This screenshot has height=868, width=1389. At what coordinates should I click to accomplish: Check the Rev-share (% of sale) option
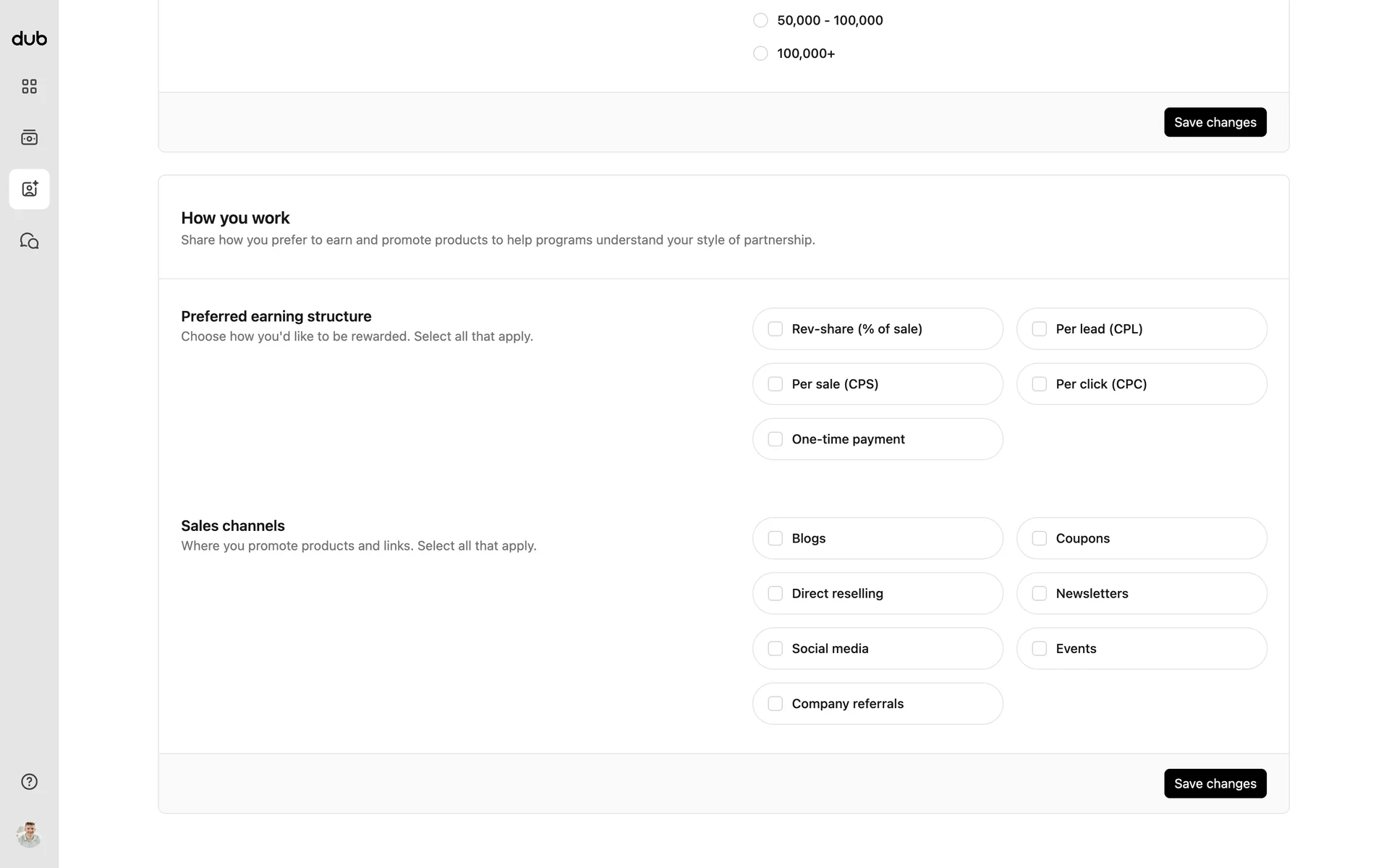[x=775, y=329]
